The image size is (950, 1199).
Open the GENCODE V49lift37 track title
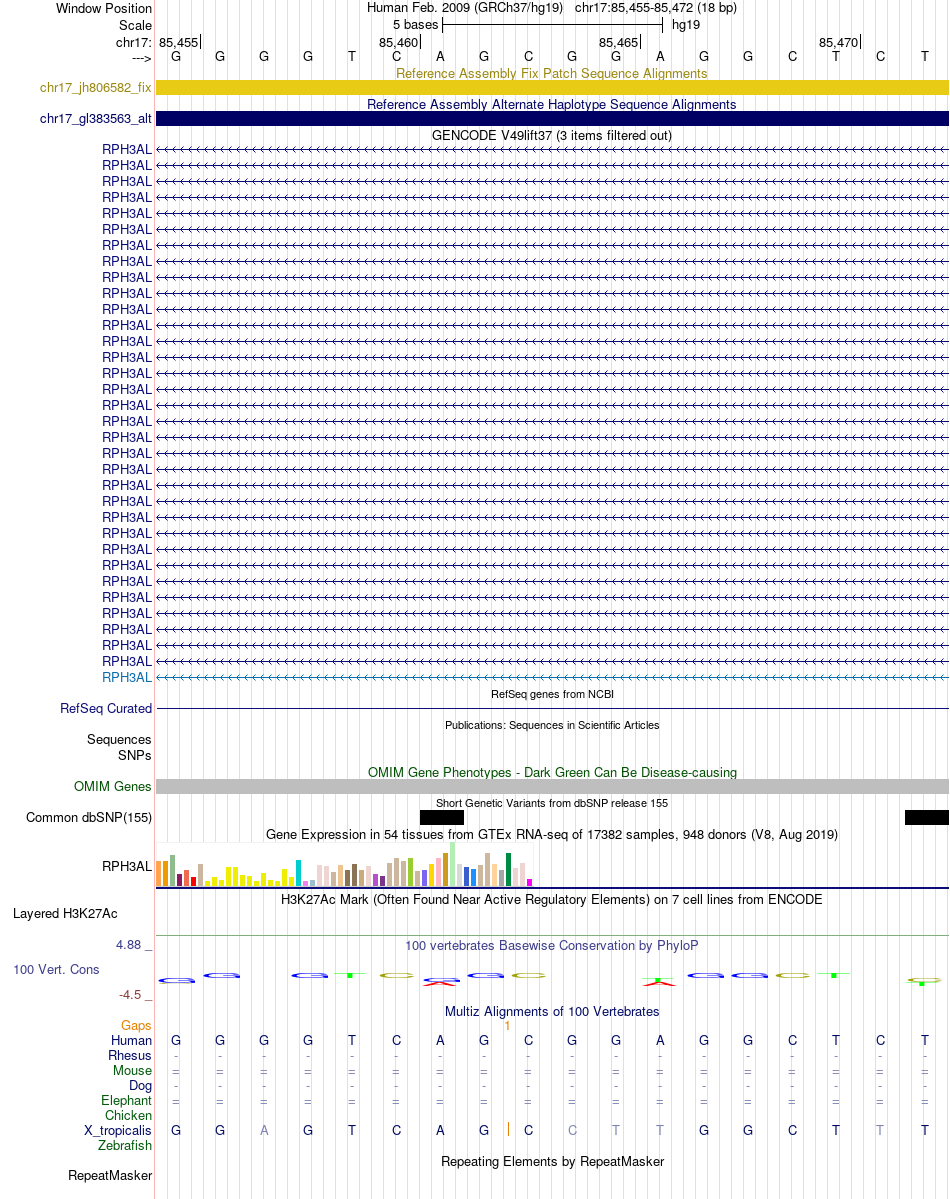(551, 135)
